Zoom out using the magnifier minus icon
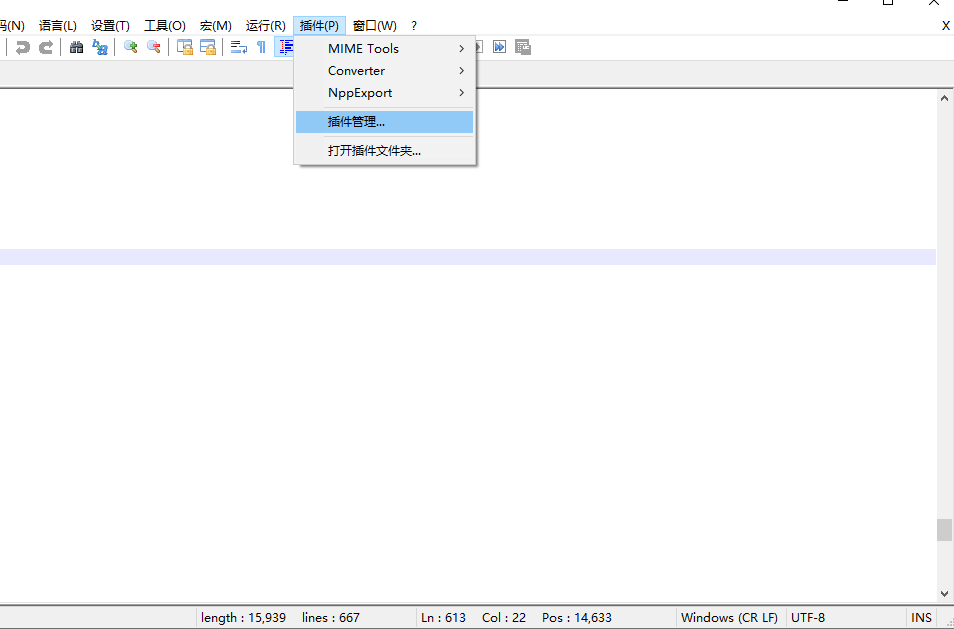 pos(154,47)
